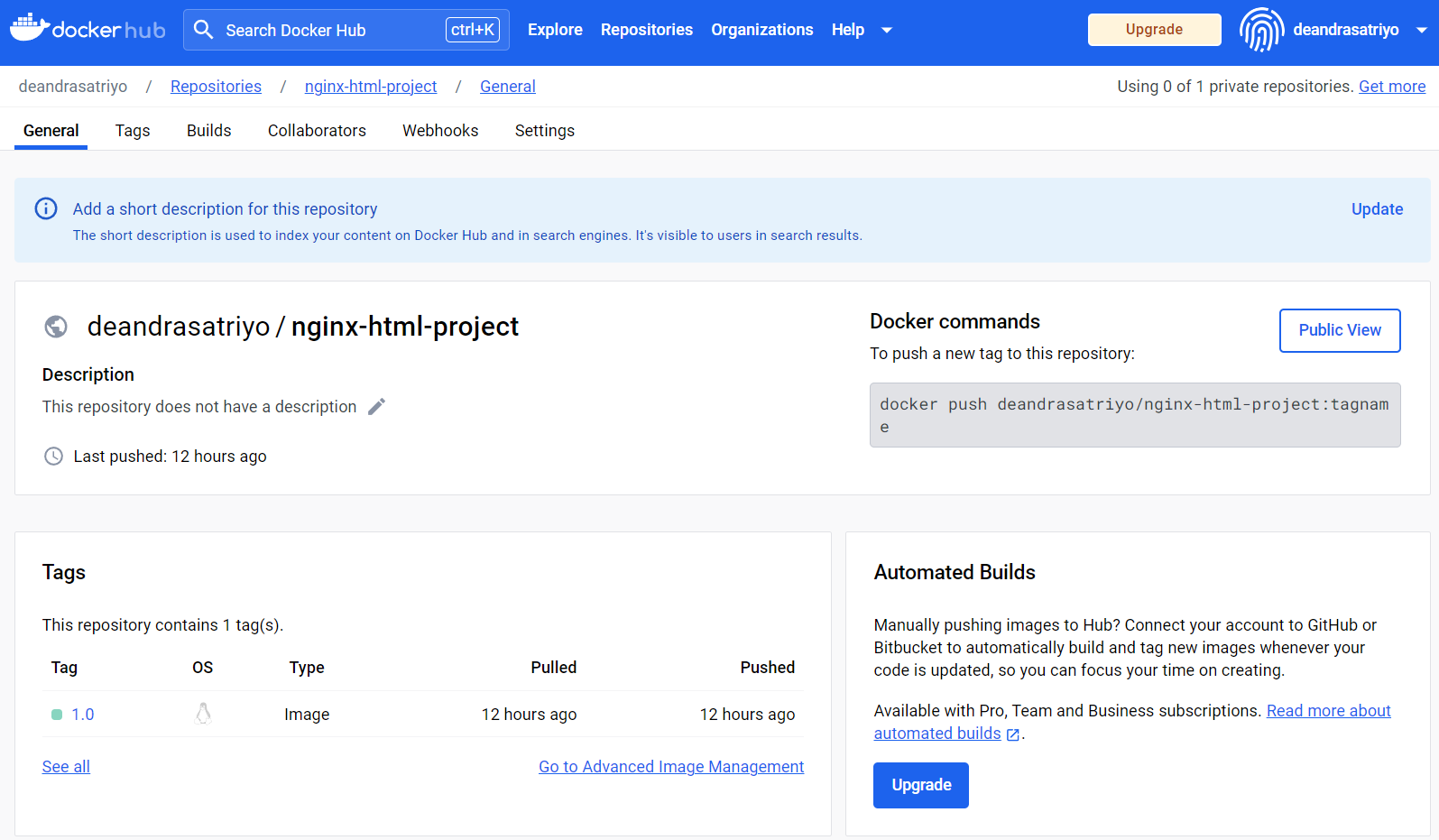Image resolution: width=1439 pixels, height=840 pixels.
Task: Open the deandrasatriyo account dropdown arrow
Action: (1422, 30)
